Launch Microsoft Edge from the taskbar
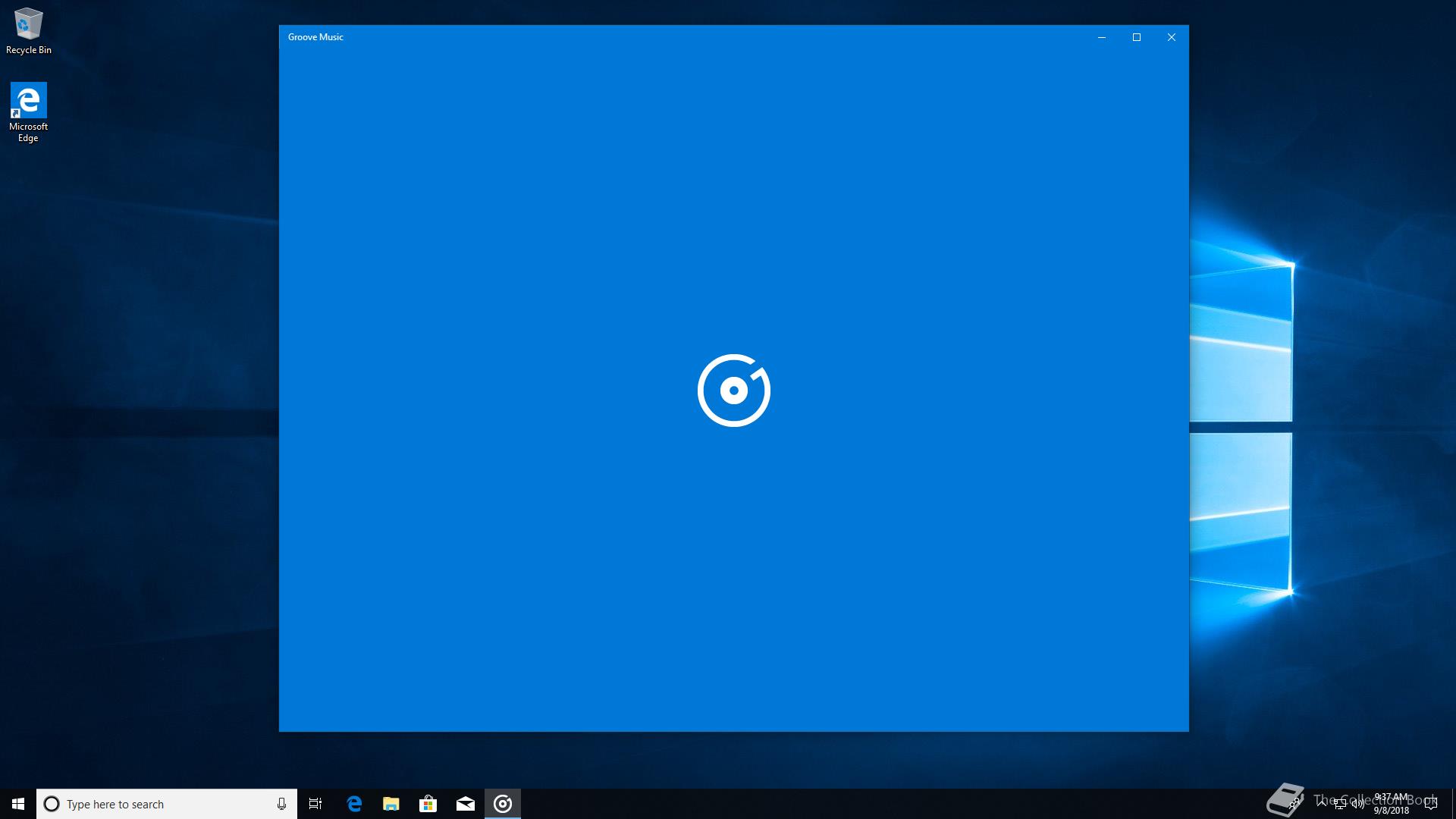The image size is (1456, 819). coord(354,804)
